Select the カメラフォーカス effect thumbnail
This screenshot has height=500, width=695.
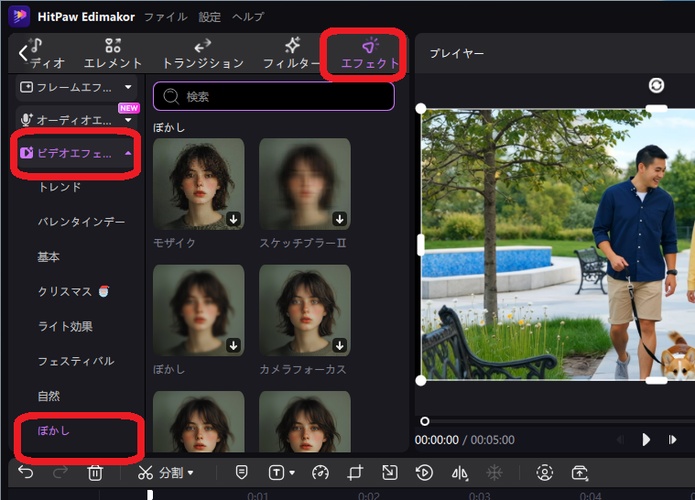point(305,310)
